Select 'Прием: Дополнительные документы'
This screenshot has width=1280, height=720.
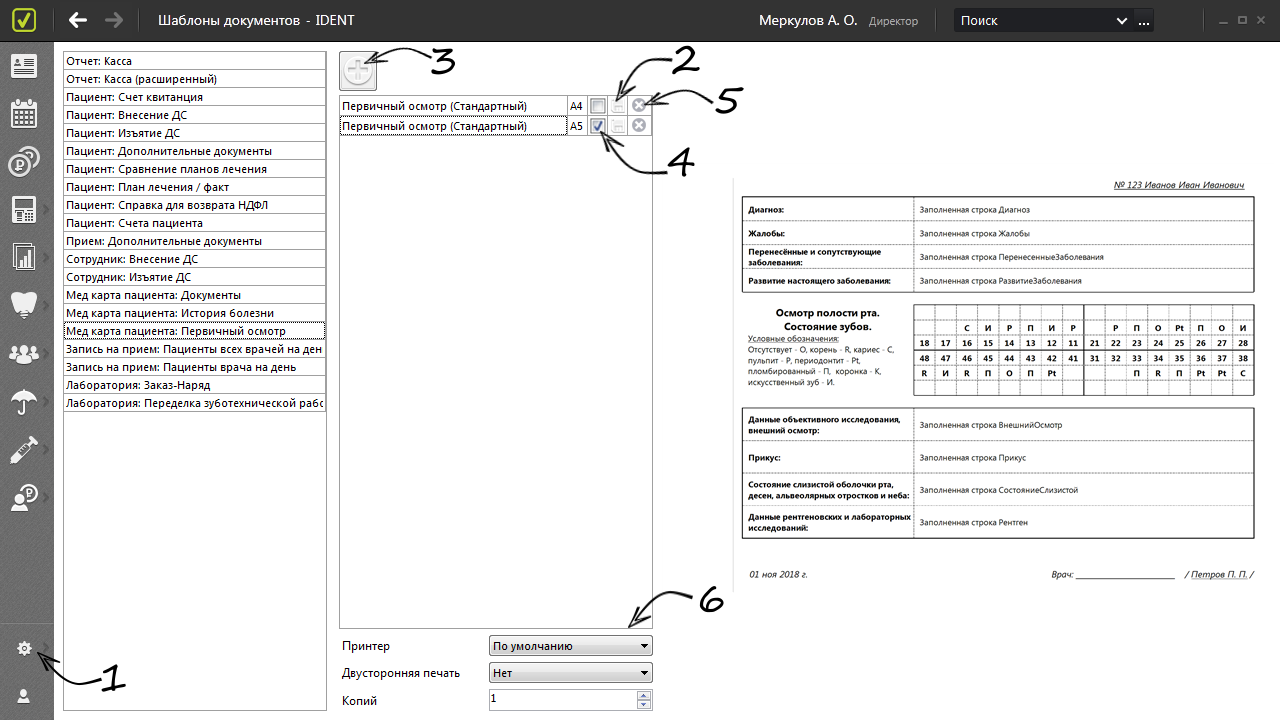(195, 241)
